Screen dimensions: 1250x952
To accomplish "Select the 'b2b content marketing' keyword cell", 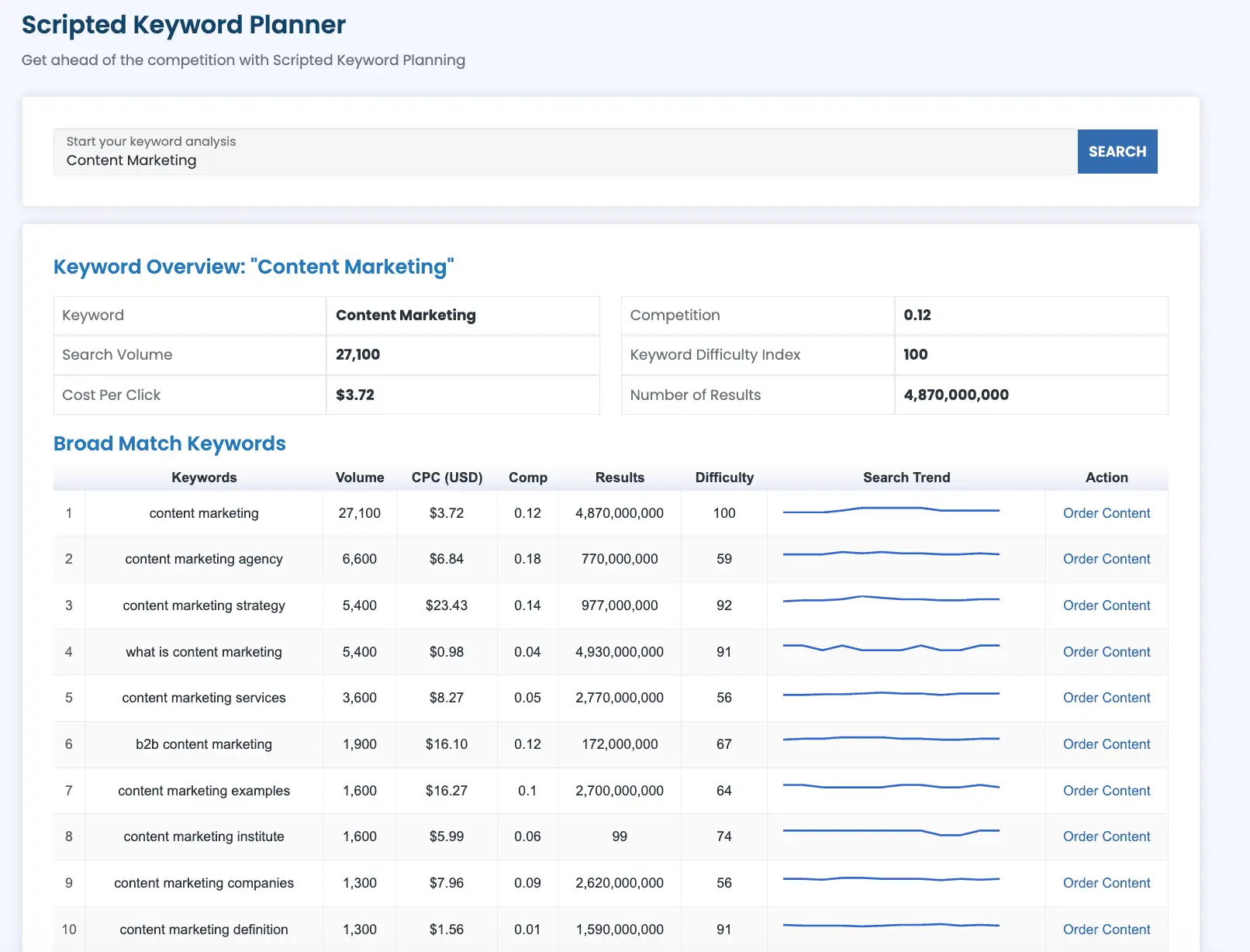I will point(204,744).
